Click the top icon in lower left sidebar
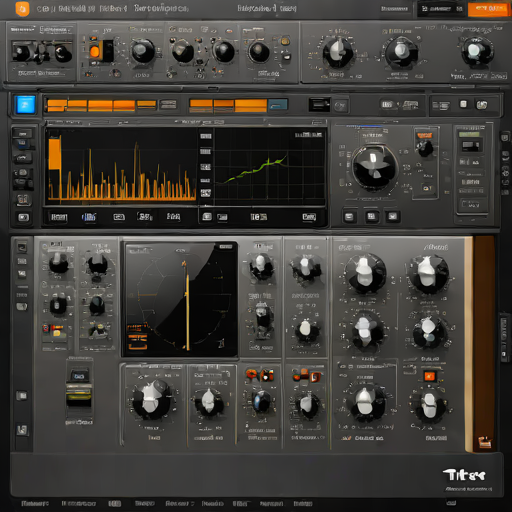This screenshot has height=512, width=512. point(22,247)
